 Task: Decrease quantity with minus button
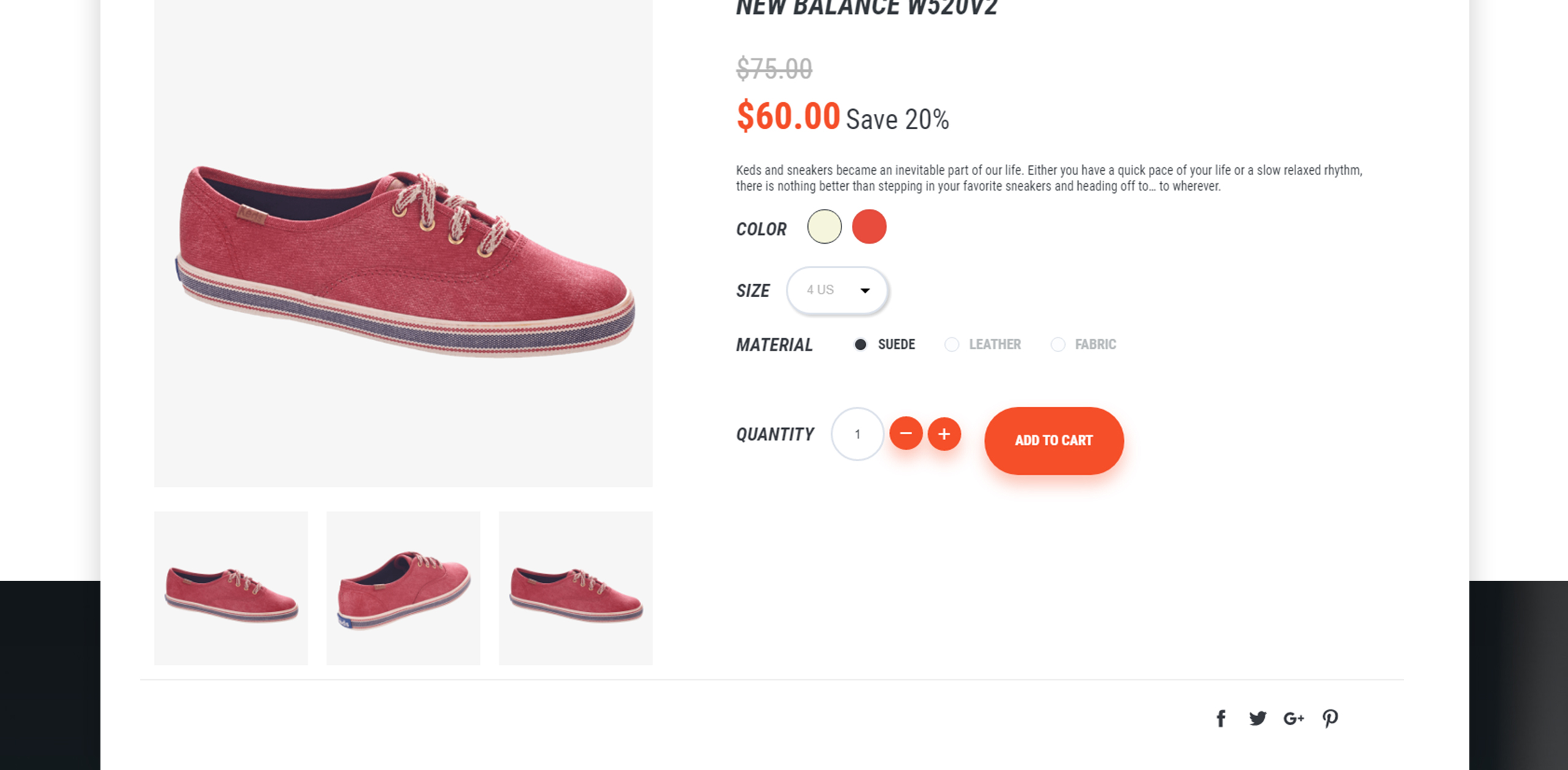click(906, 434)
